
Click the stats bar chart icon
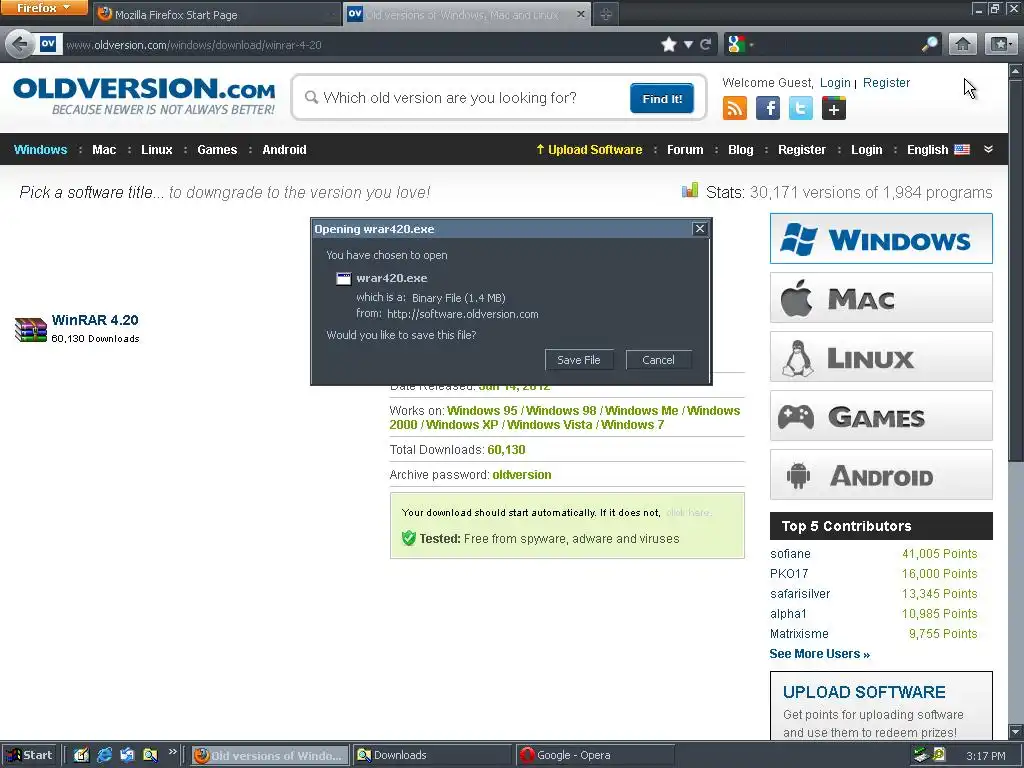pyautogui.click(x=690, y=190)
